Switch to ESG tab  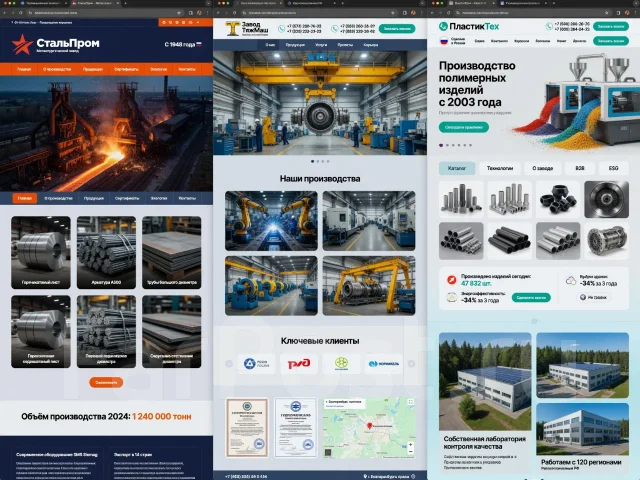point(613,168)
